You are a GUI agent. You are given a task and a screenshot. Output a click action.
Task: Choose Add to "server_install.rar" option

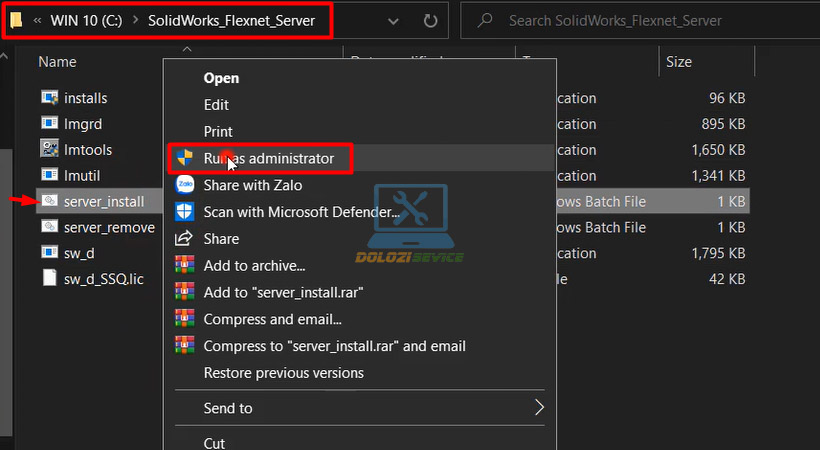(x=282, y=292)
